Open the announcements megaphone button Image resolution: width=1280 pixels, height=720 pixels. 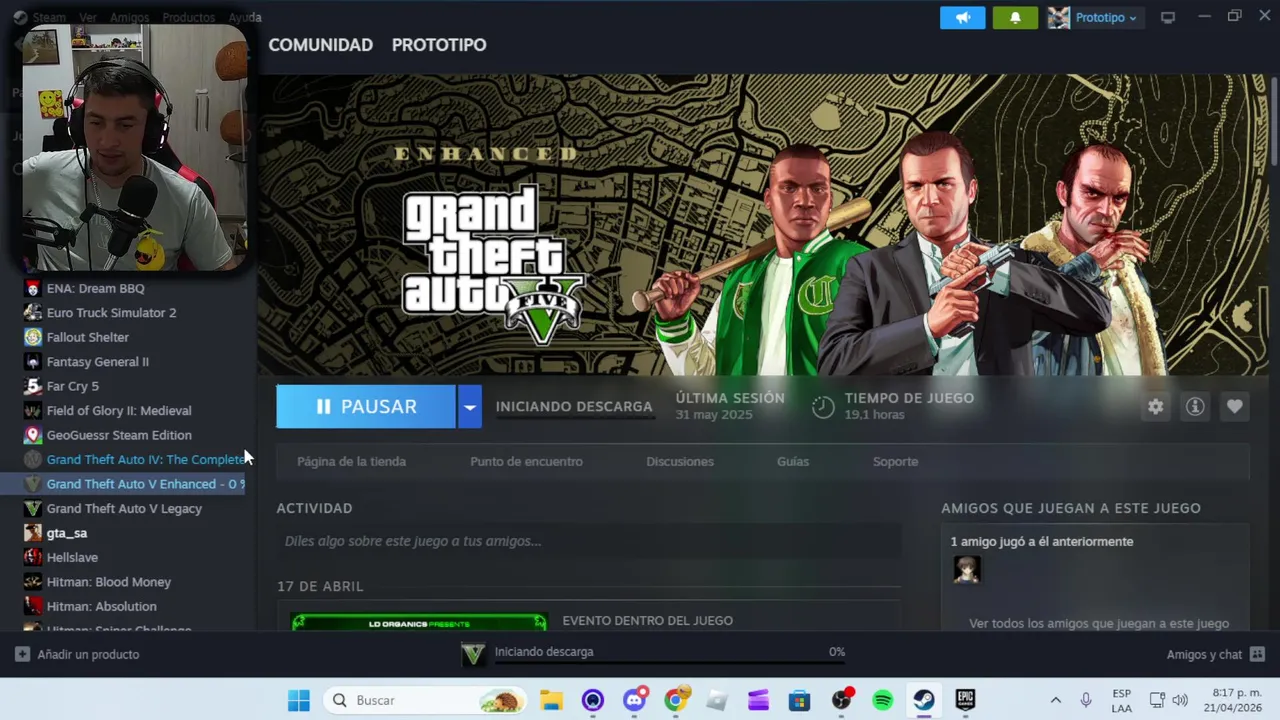pos(962,18)
